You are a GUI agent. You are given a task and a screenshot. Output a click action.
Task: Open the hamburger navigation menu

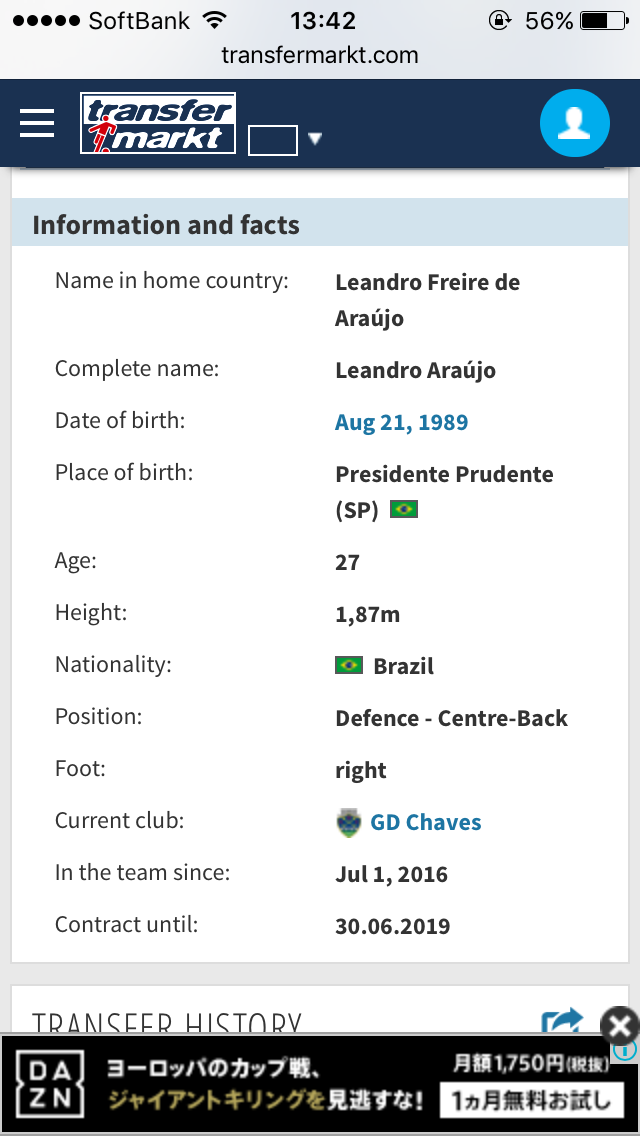click(x=37, y=123)
